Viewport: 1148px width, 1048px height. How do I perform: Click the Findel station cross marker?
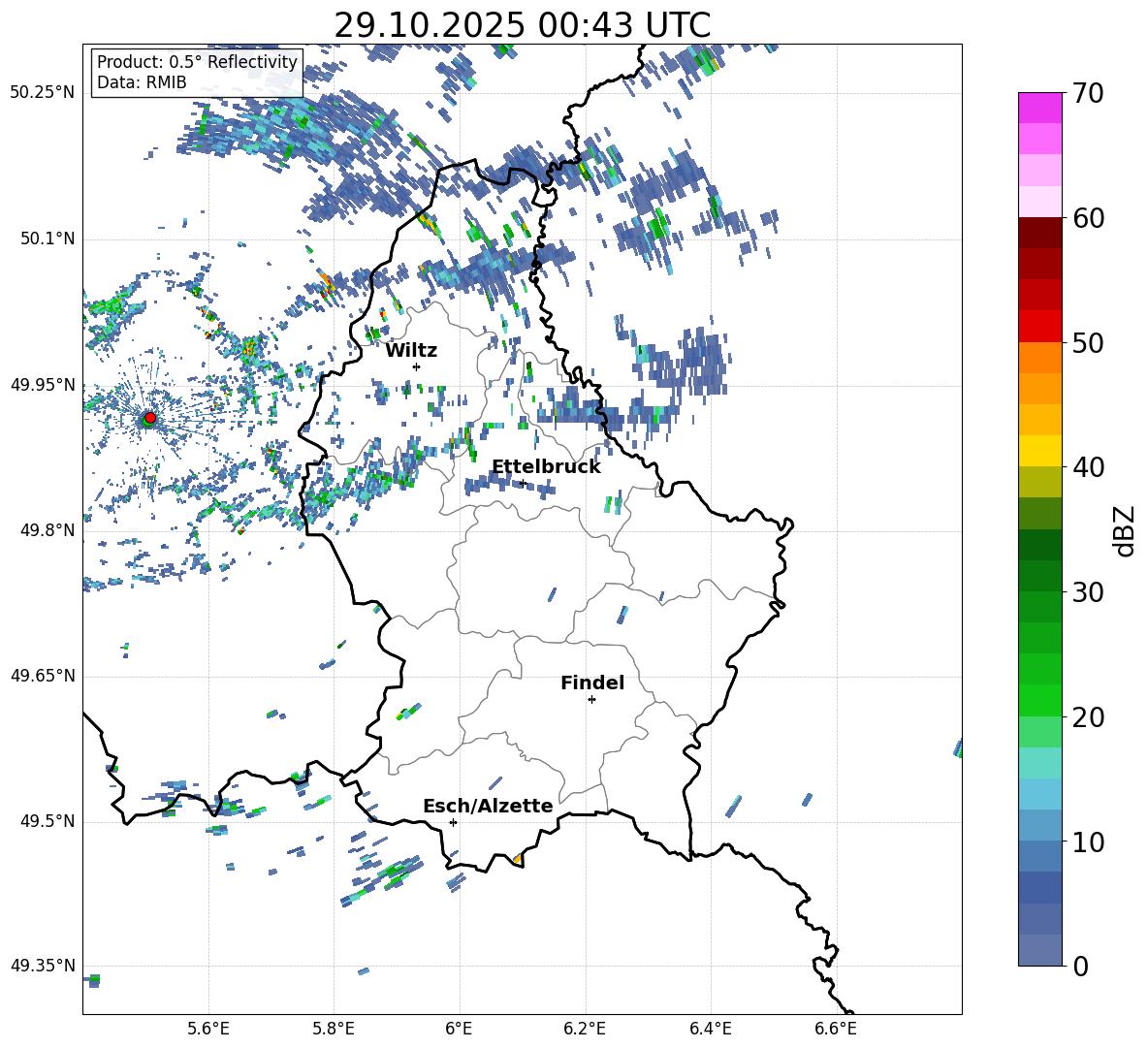(591, 700)
